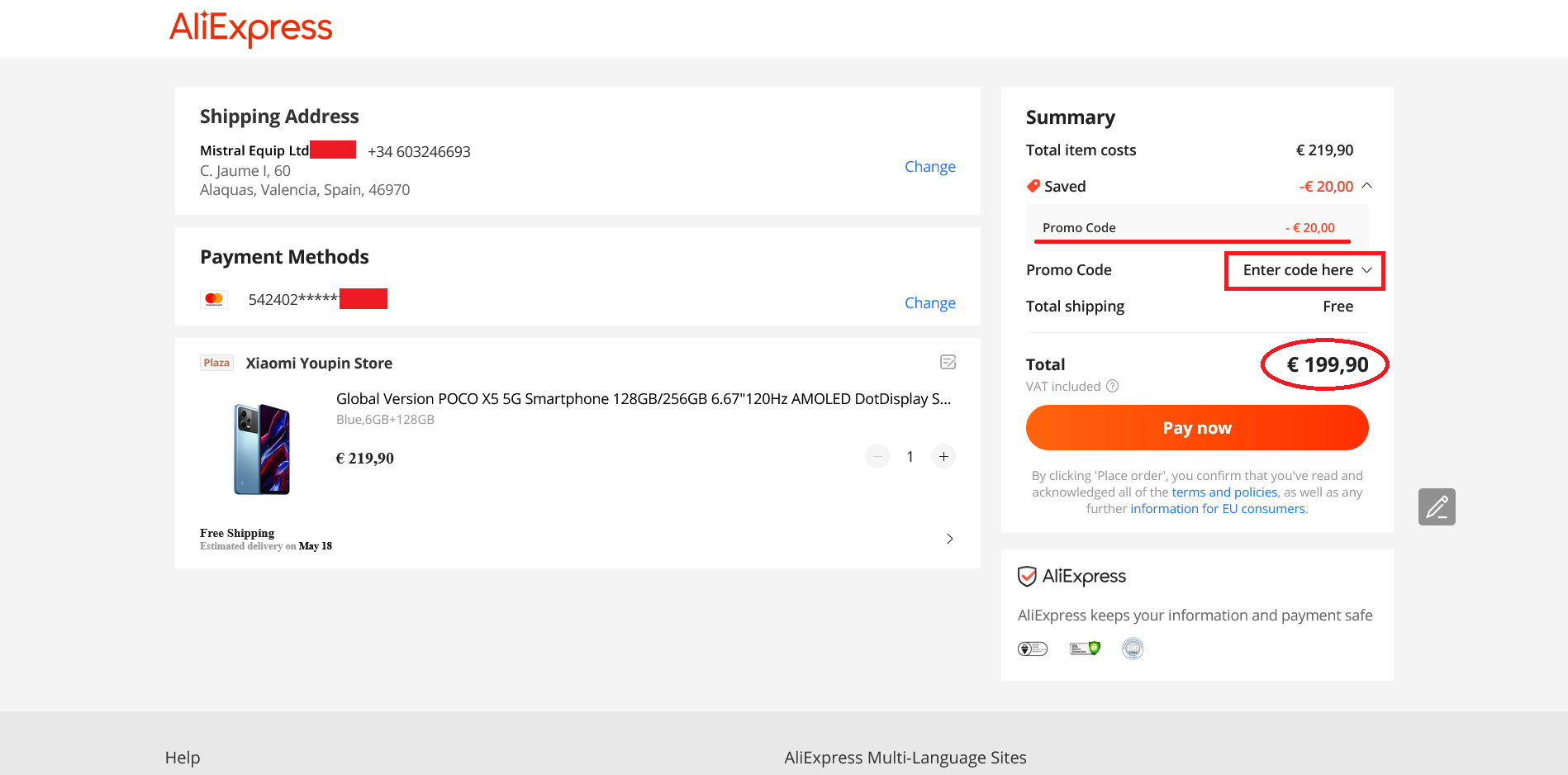Click the red Saved tag icon
The width and height of the screenshot is (1568, 775).
1033,186
